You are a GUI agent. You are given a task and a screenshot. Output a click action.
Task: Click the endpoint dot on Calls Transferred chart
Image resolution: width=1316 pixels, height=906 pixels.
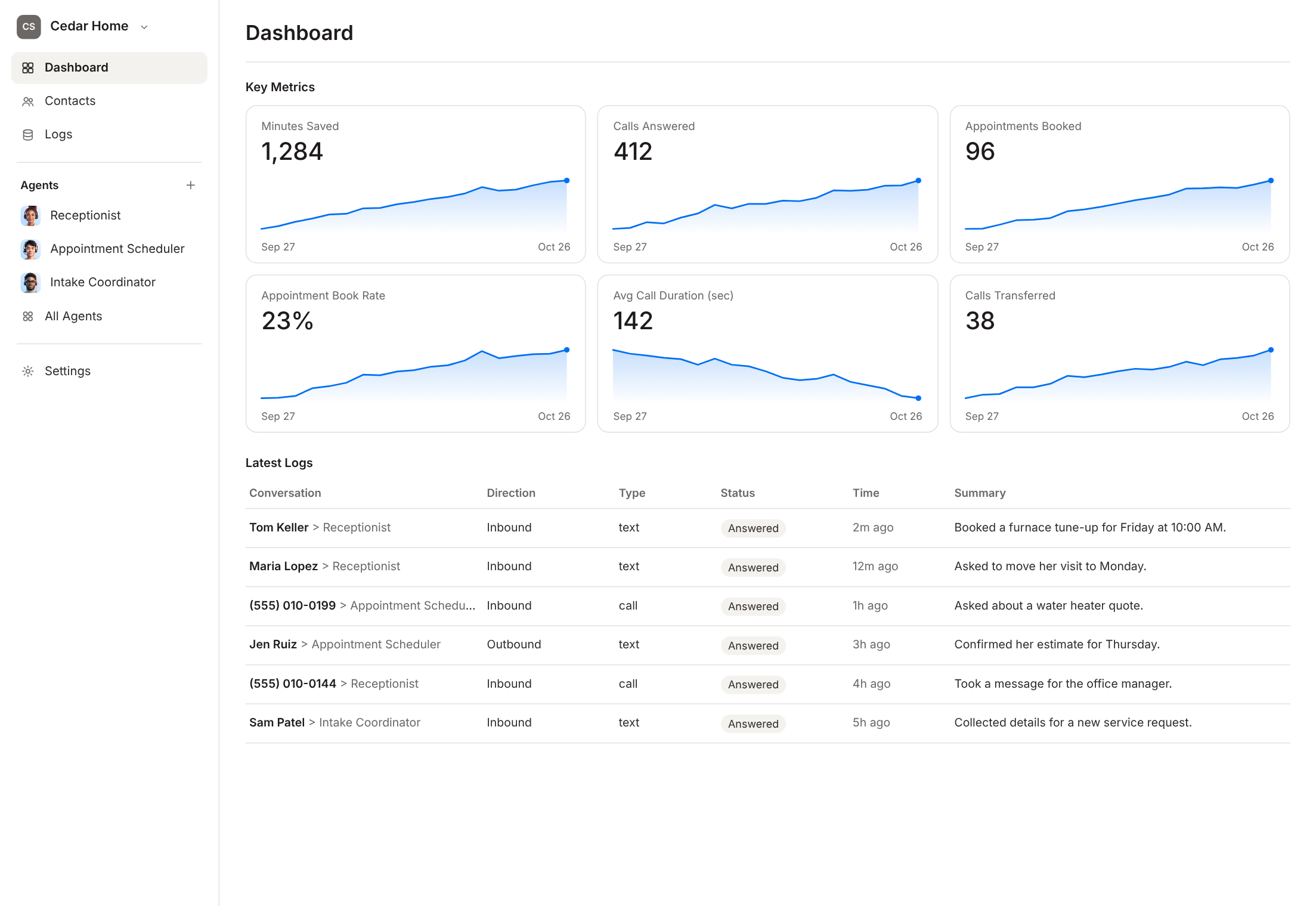pyautogui.click(x=1271, y=350)
